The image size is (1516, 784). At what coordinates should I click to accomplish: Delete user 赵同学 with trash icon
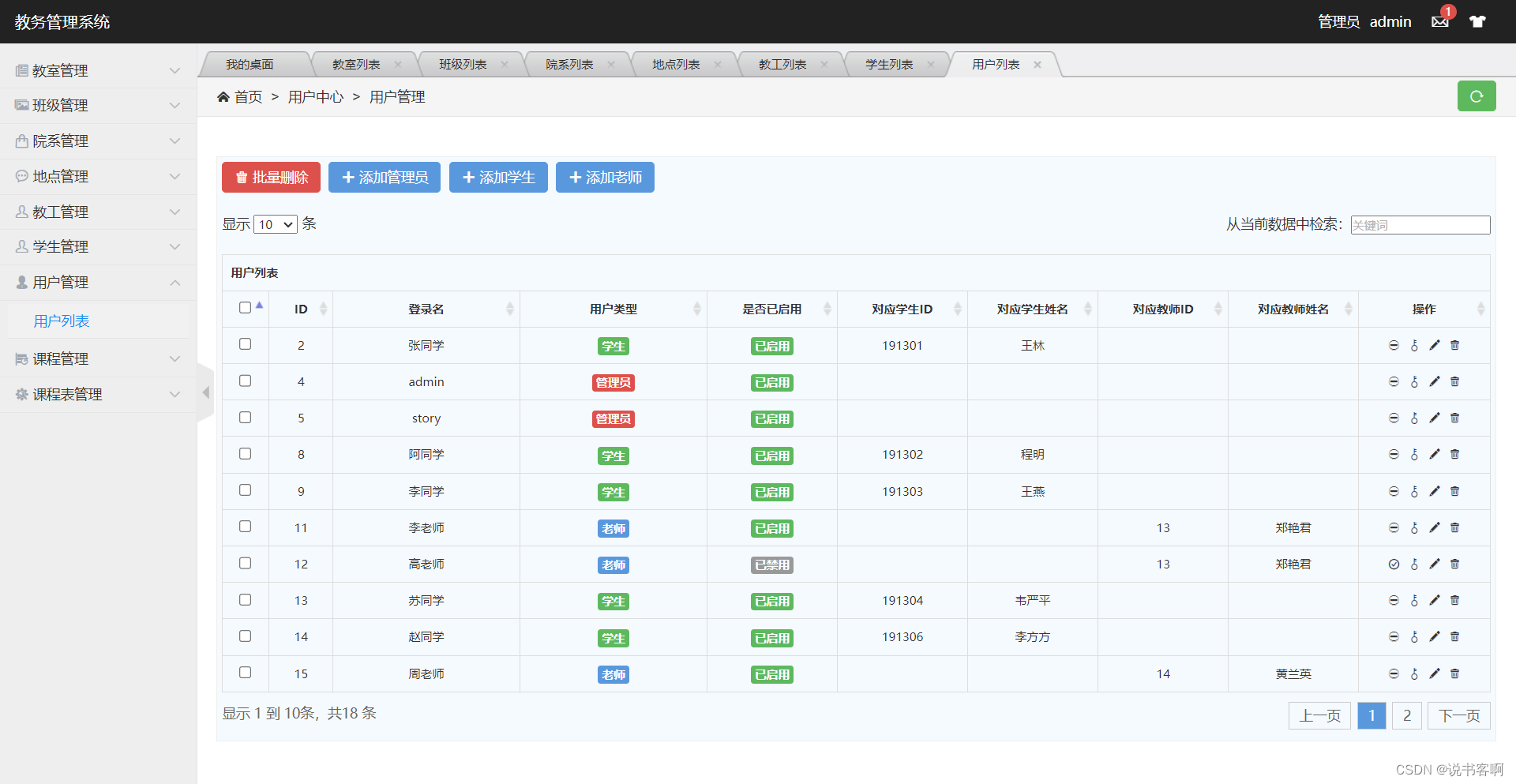(1455, 636)
